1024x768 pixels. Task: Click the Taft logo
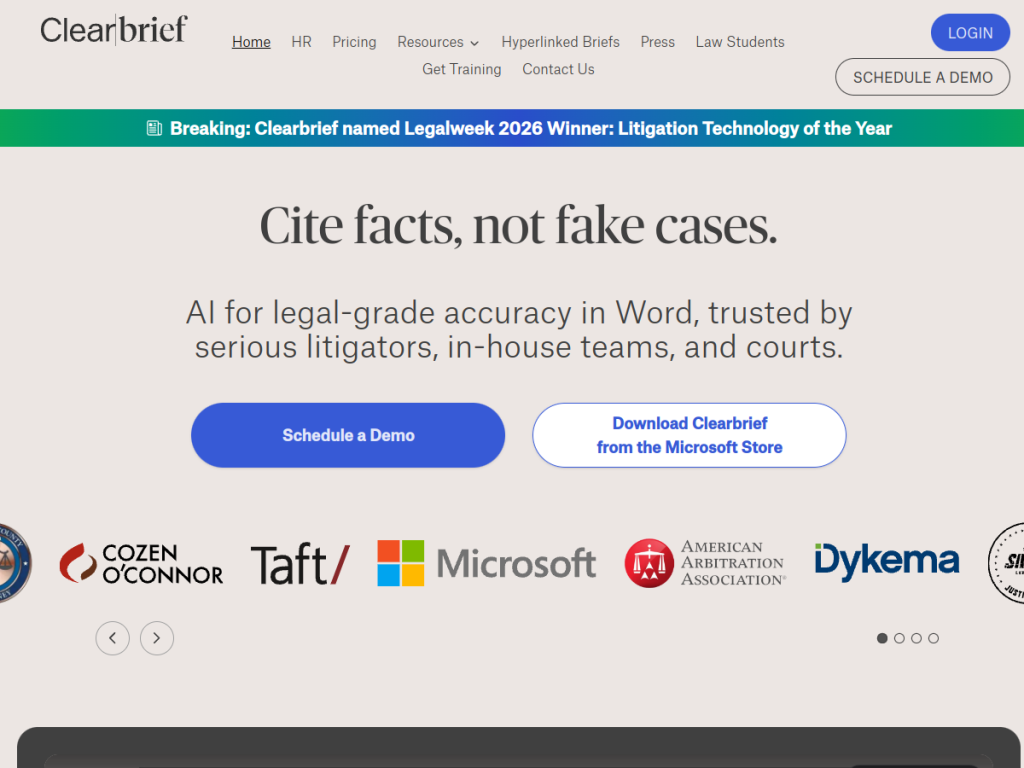(x=300, y=564)
